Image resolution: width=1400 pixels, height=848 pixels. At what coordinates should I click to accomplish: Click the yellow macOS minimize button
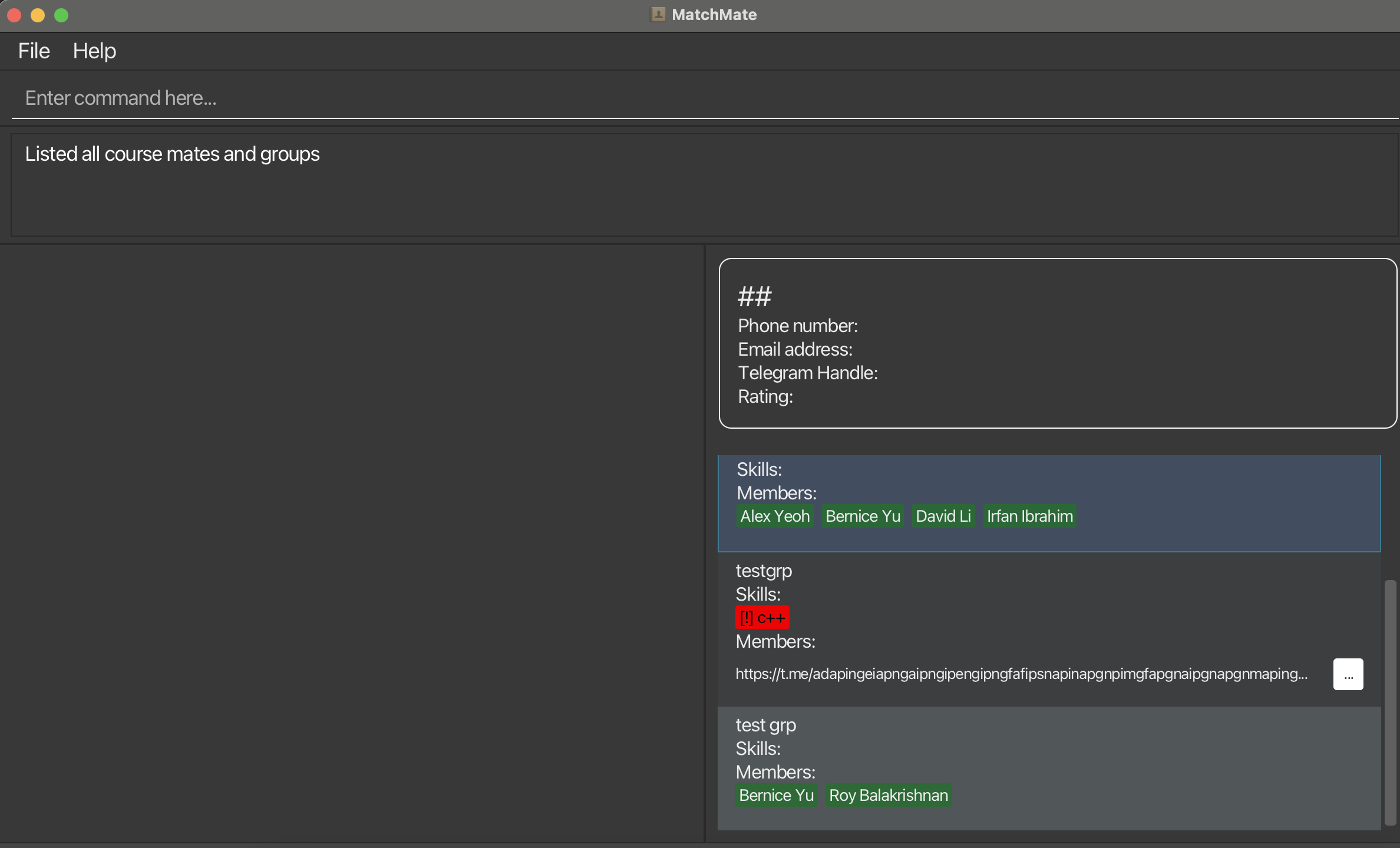coord(38,15)
